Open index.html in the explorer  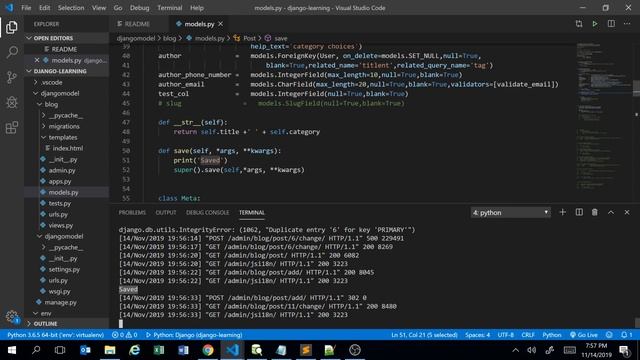pos(67,149)
